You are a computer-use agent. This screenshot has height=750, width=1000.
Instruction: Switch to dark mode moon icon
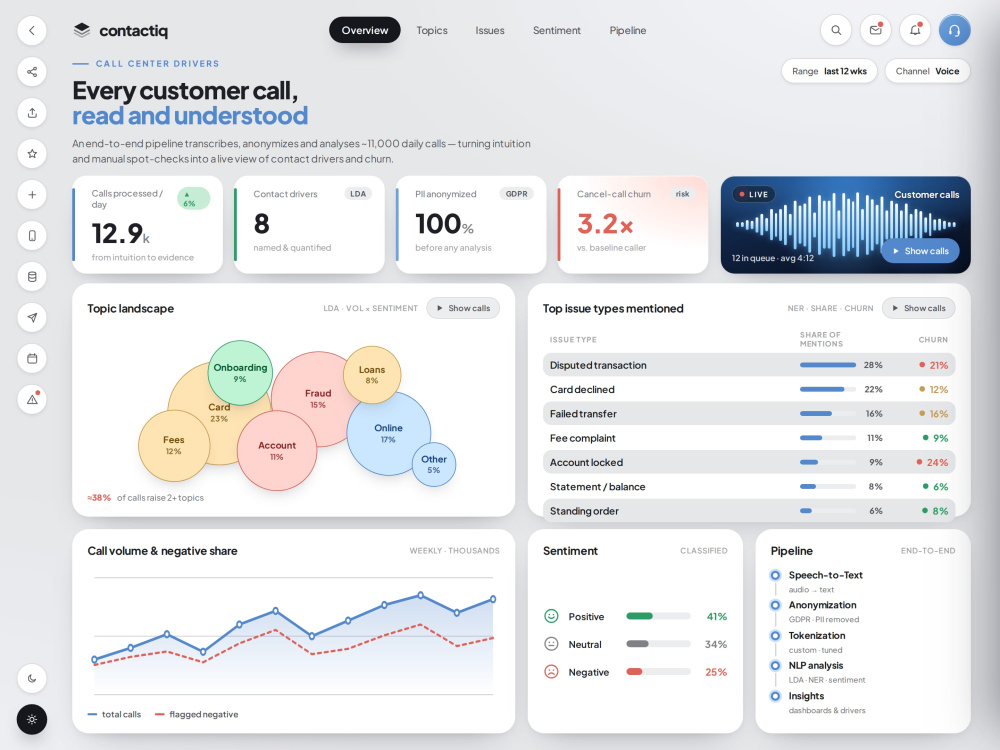32,679
